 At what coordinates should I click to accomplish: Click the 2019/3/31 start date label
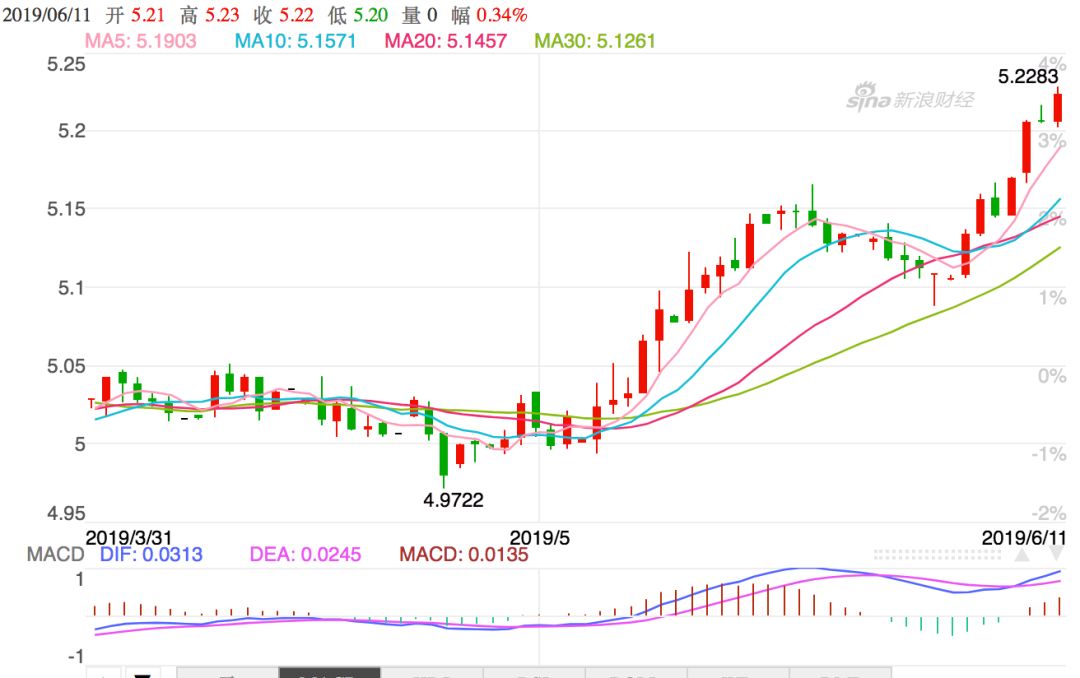click(x=129, y=537)
